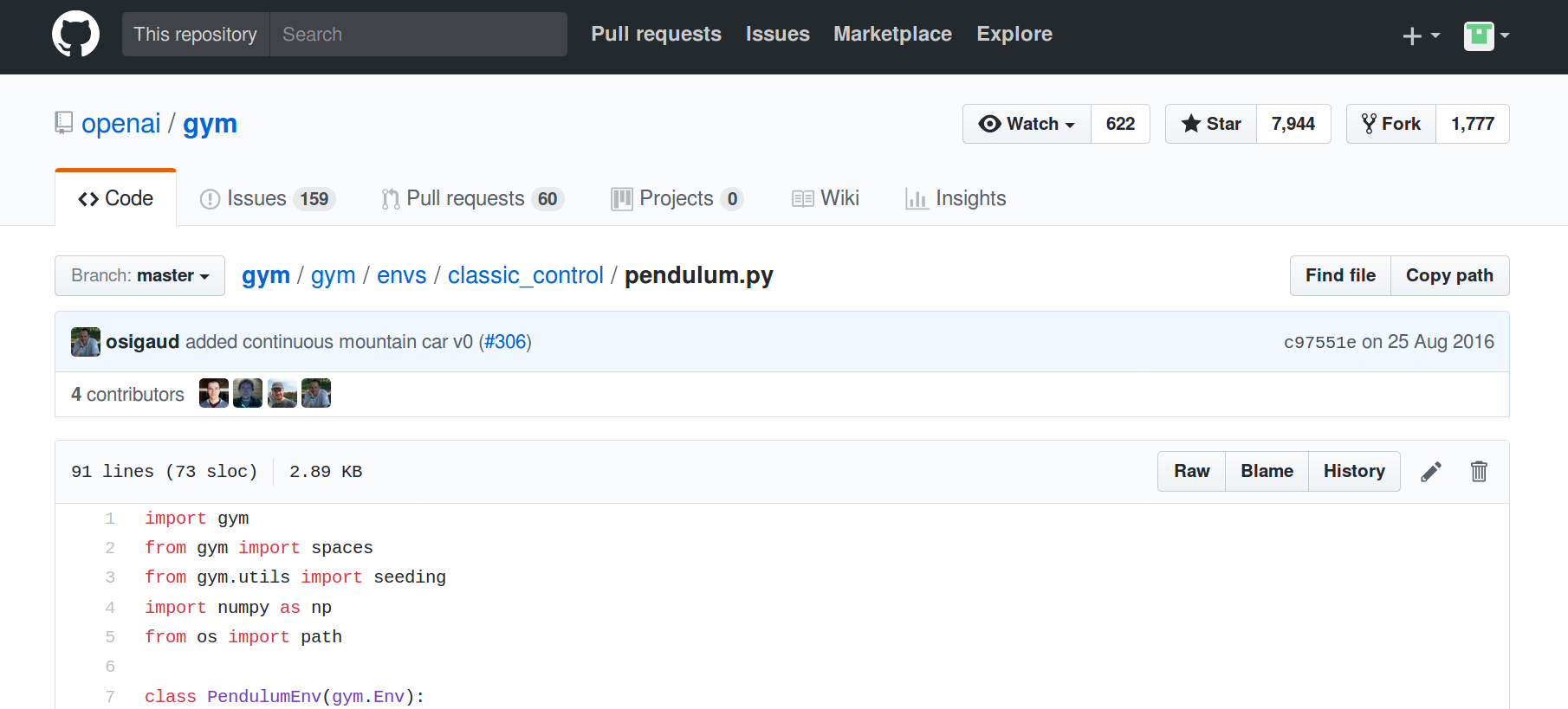Open the user profile avatar menu
The width and height of the screenshot is (1568, 709).
pos(1486,35)
